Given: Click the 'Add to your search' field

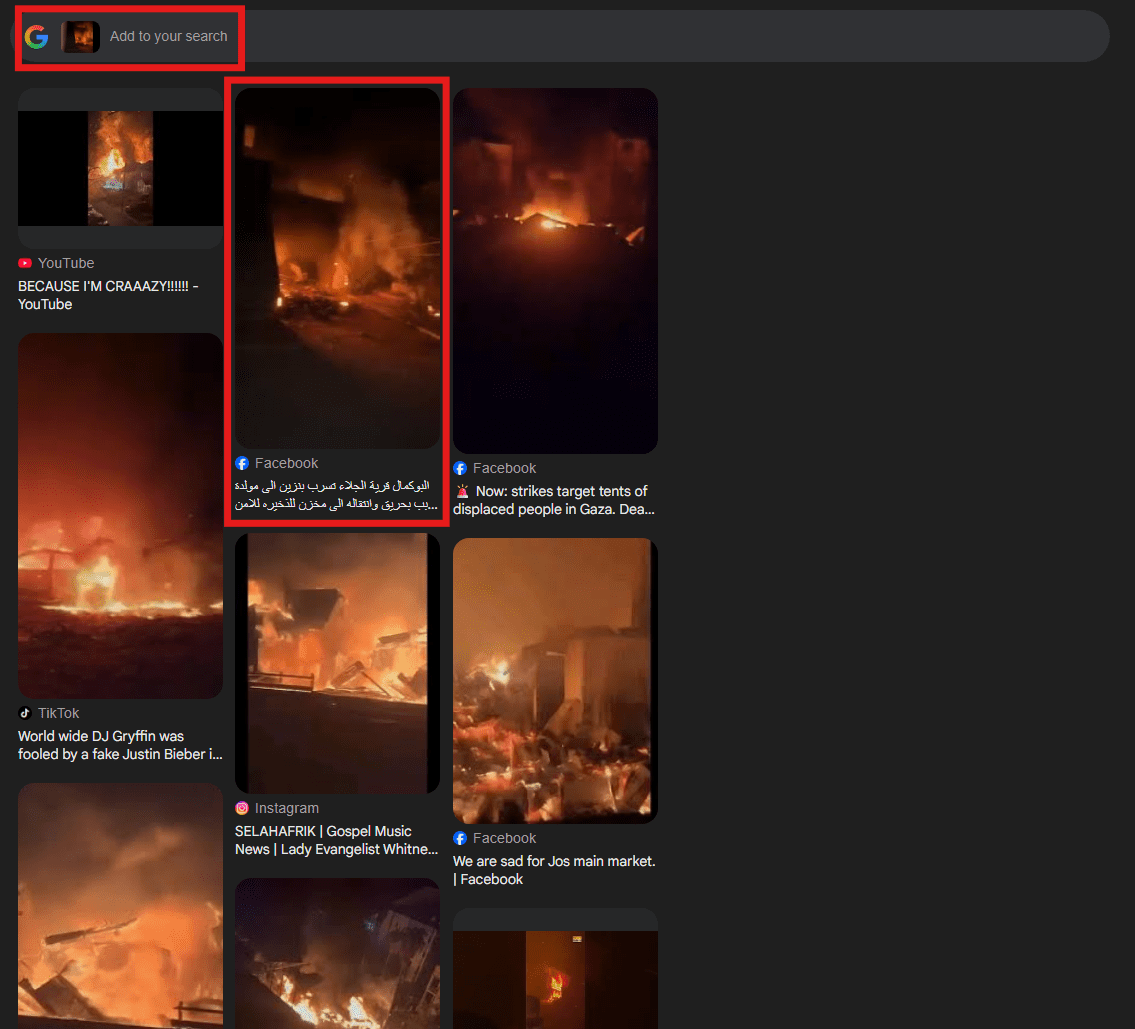Looking at the screenshot, I should point(168,37).
